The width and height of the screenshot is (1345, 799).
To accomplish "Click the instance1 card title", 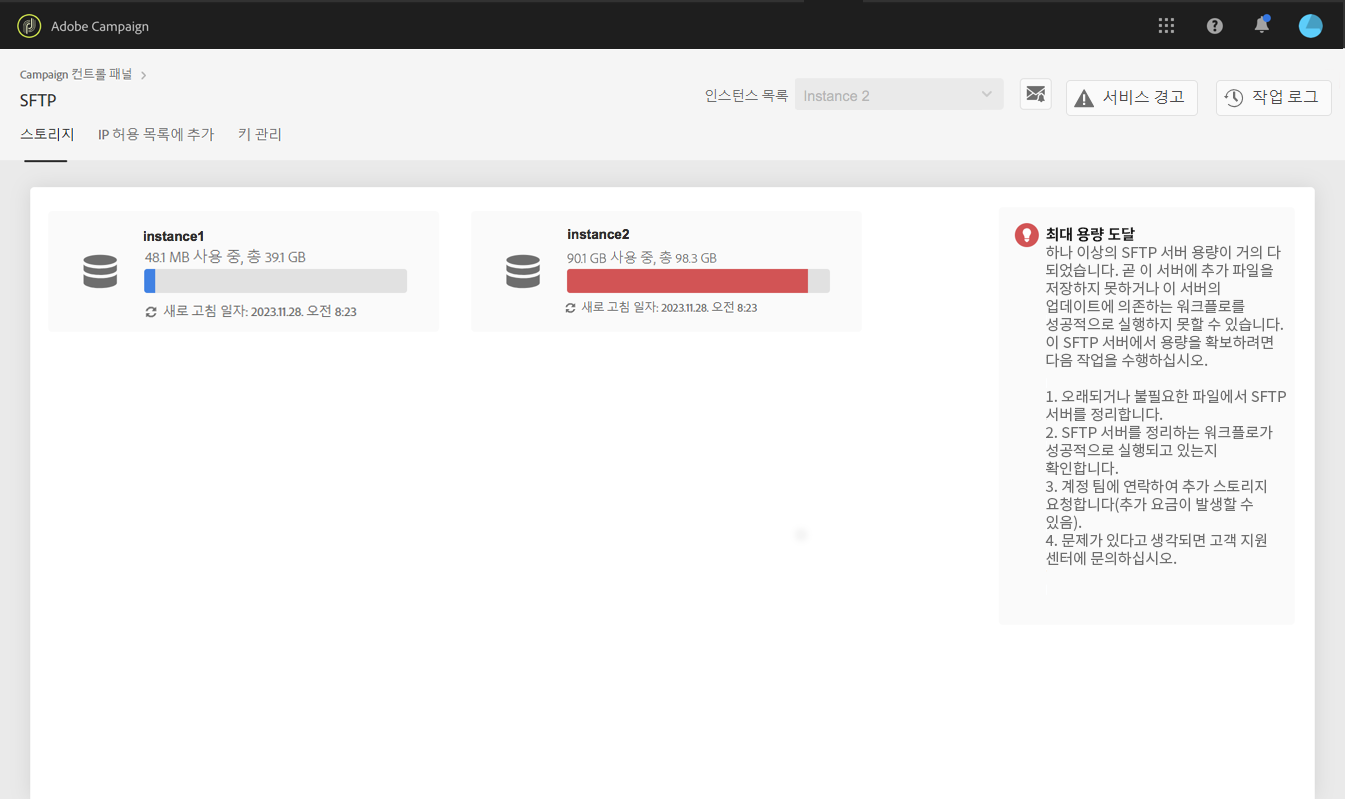I will 174,236.
